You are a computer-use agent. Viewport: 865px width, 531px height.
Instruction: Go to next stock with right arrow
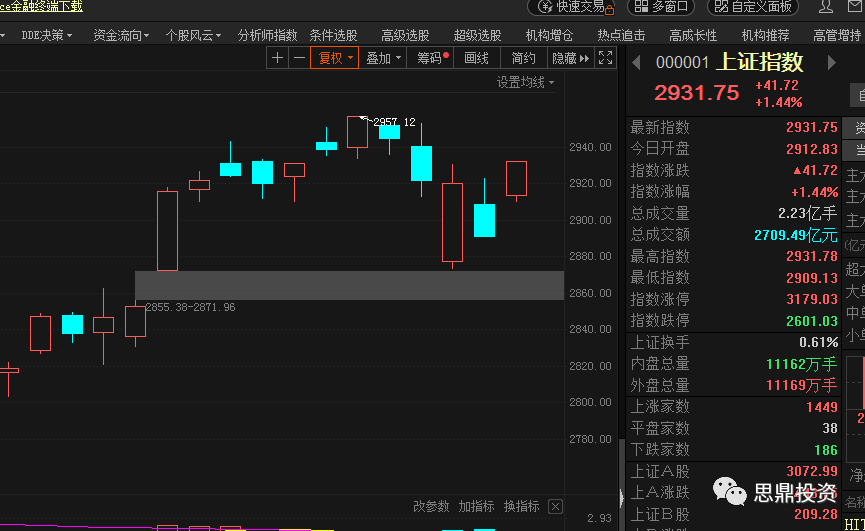pyautogui.click(x=831, y=63)
